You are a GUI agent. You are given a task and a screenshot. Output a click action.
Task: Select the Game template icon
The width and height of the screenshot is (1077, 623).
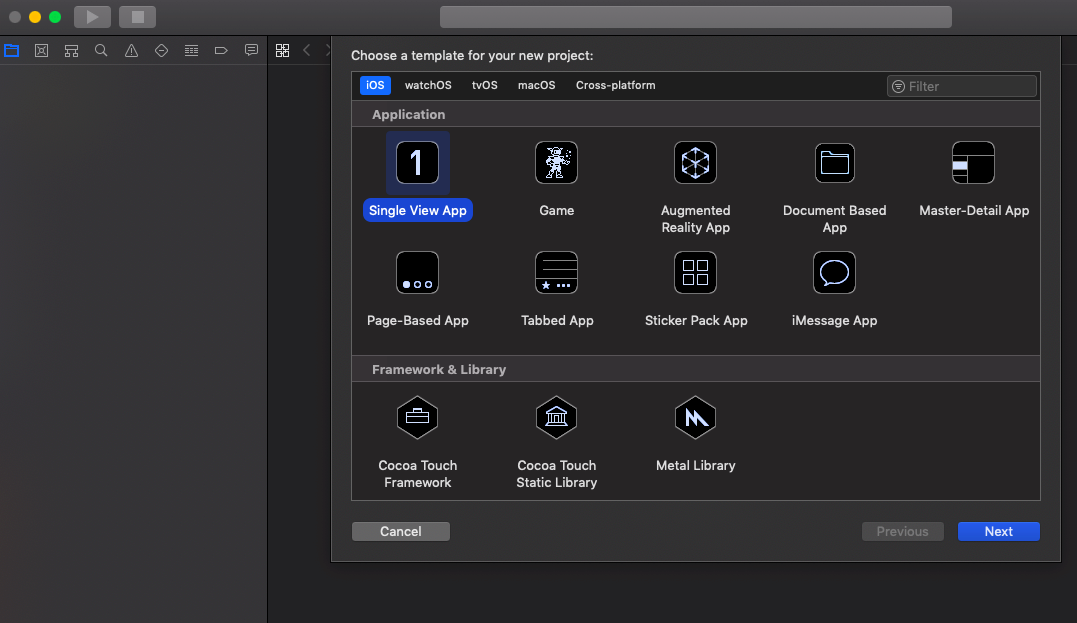pyautogui.click(x=556, y=163)
